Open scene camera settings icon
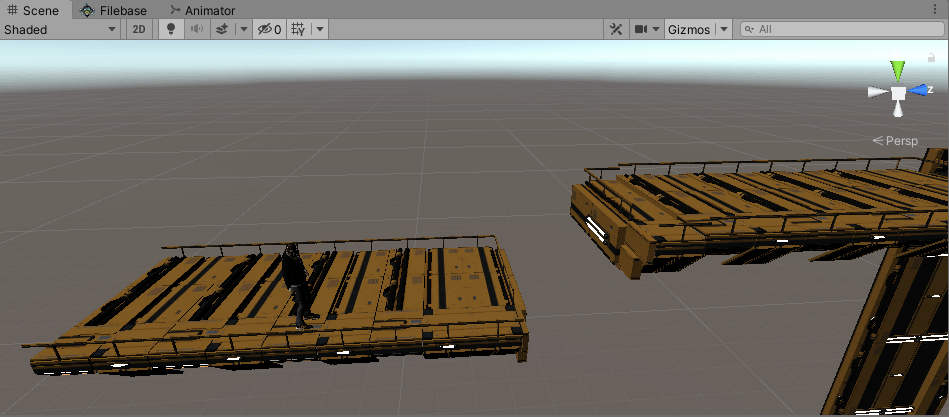The image size is (949, 417). (x=641, y=29)
